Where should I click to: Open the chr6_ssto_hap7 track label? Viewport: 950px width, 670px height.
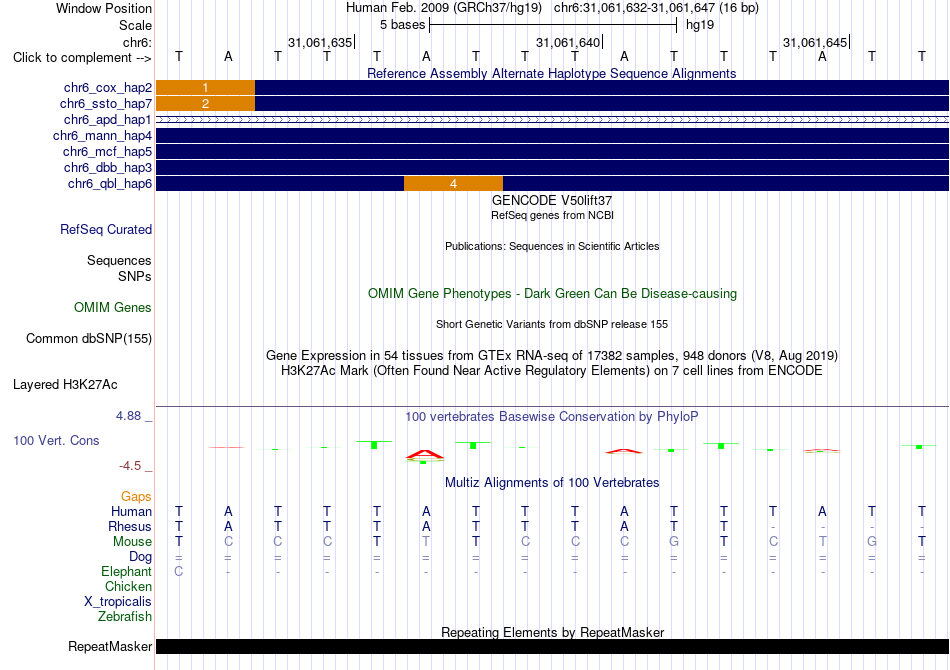click(106, 104)
